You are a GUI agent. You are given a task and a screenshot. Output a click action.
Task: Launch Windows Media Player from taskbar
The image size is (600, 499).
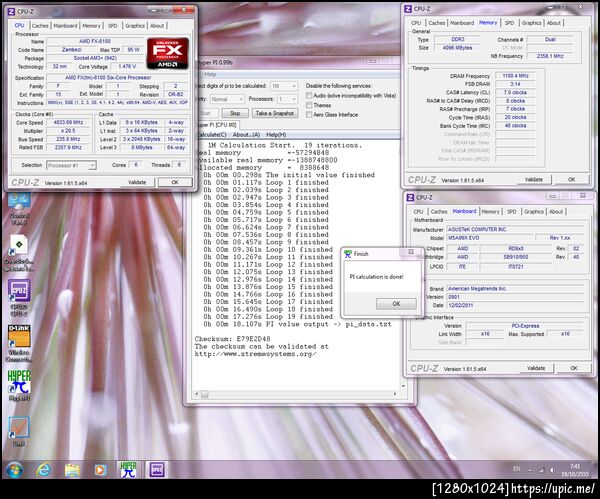[100, 470]
